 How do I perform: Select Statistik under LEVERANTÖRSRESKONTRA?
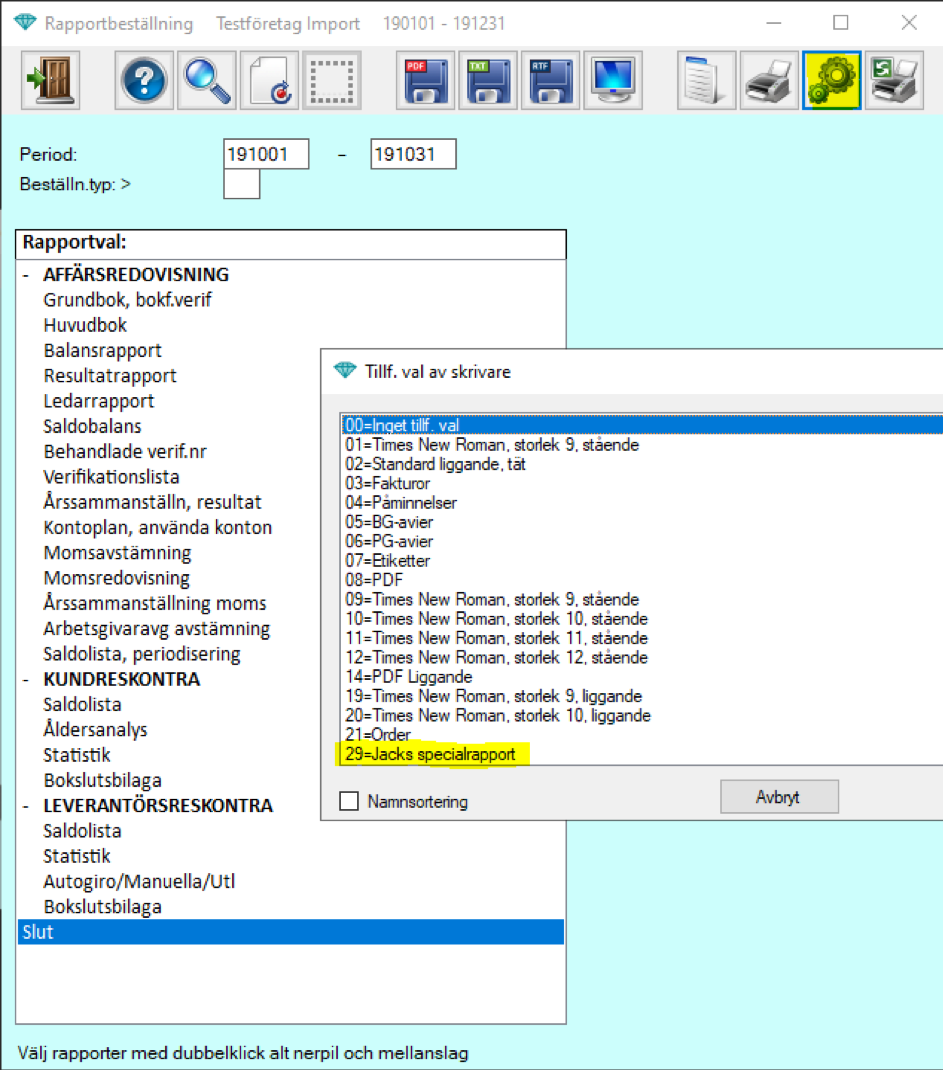(76, 856)
